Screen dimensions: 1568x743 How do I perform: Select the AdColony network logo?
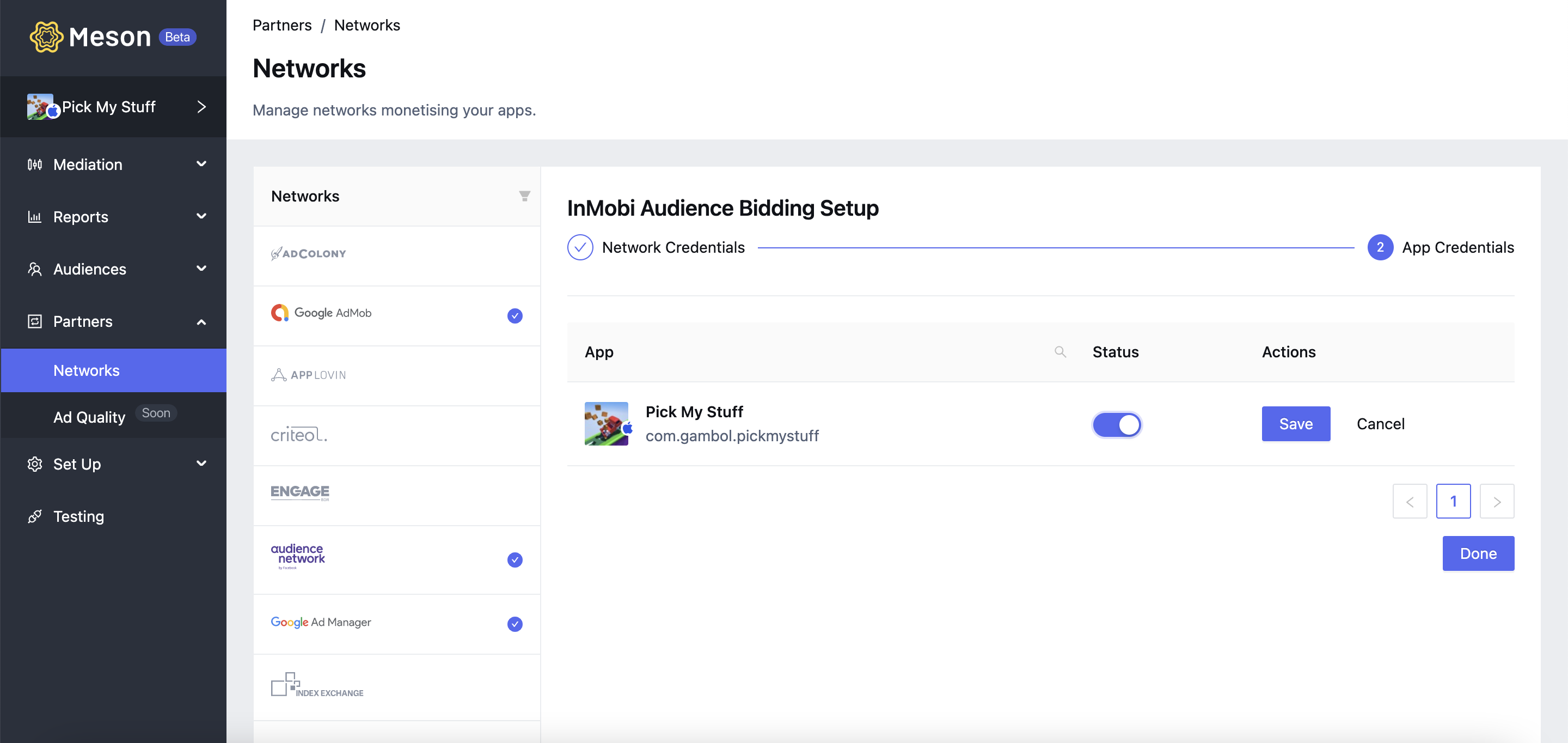[x=308, y=253]
